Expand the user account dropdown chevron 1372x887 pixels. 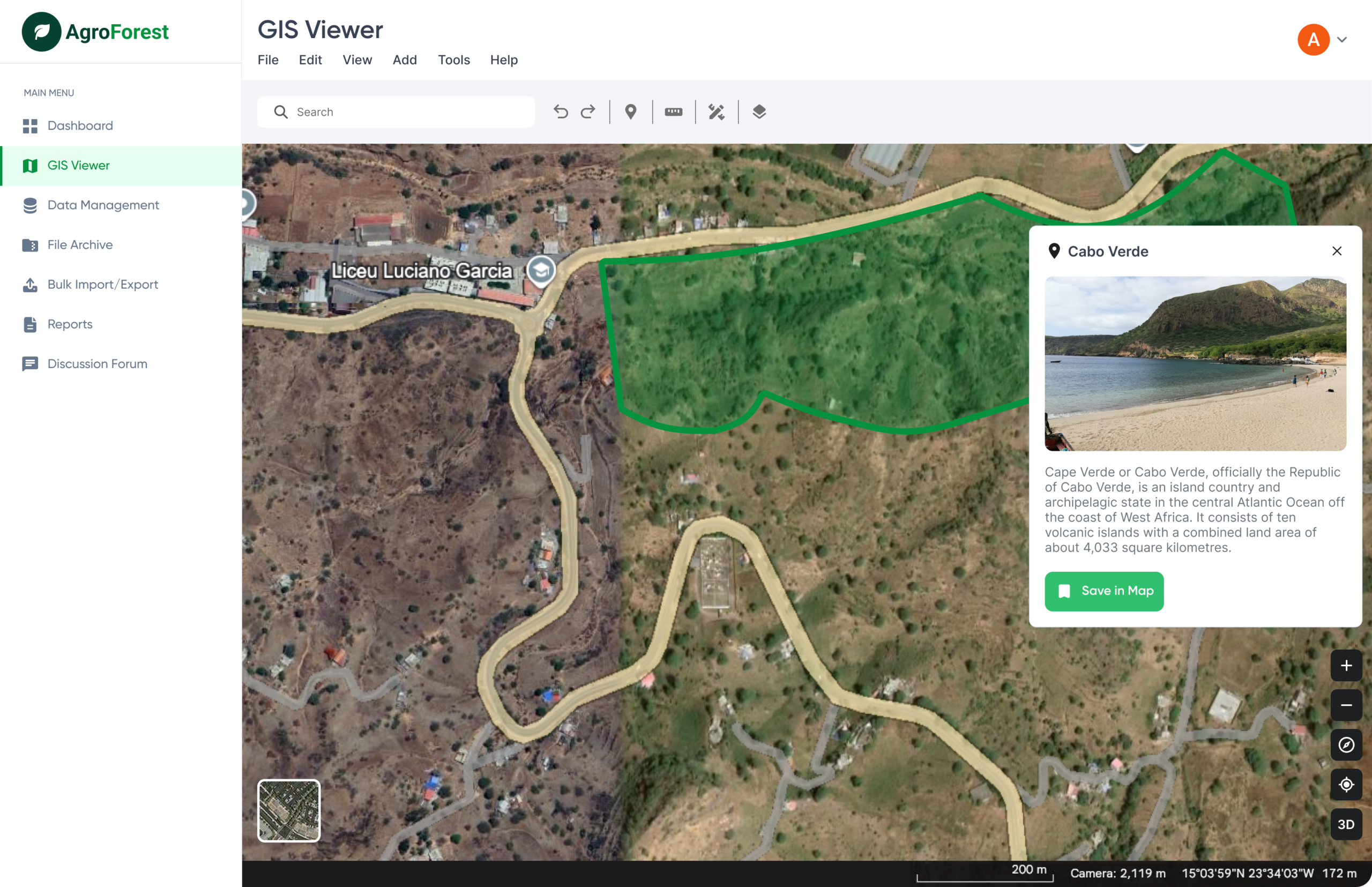coord(1342,40)
